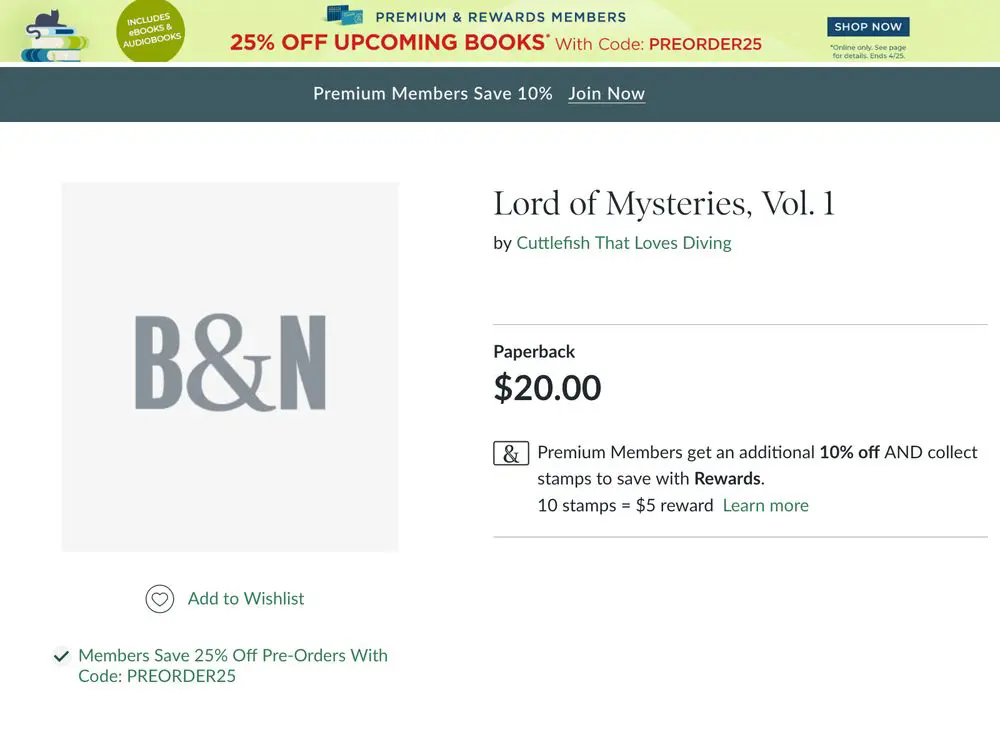Click the Premium Members Save 10% text
Image resolution: width=1000 pixels, height=729 pixels.
432,93
